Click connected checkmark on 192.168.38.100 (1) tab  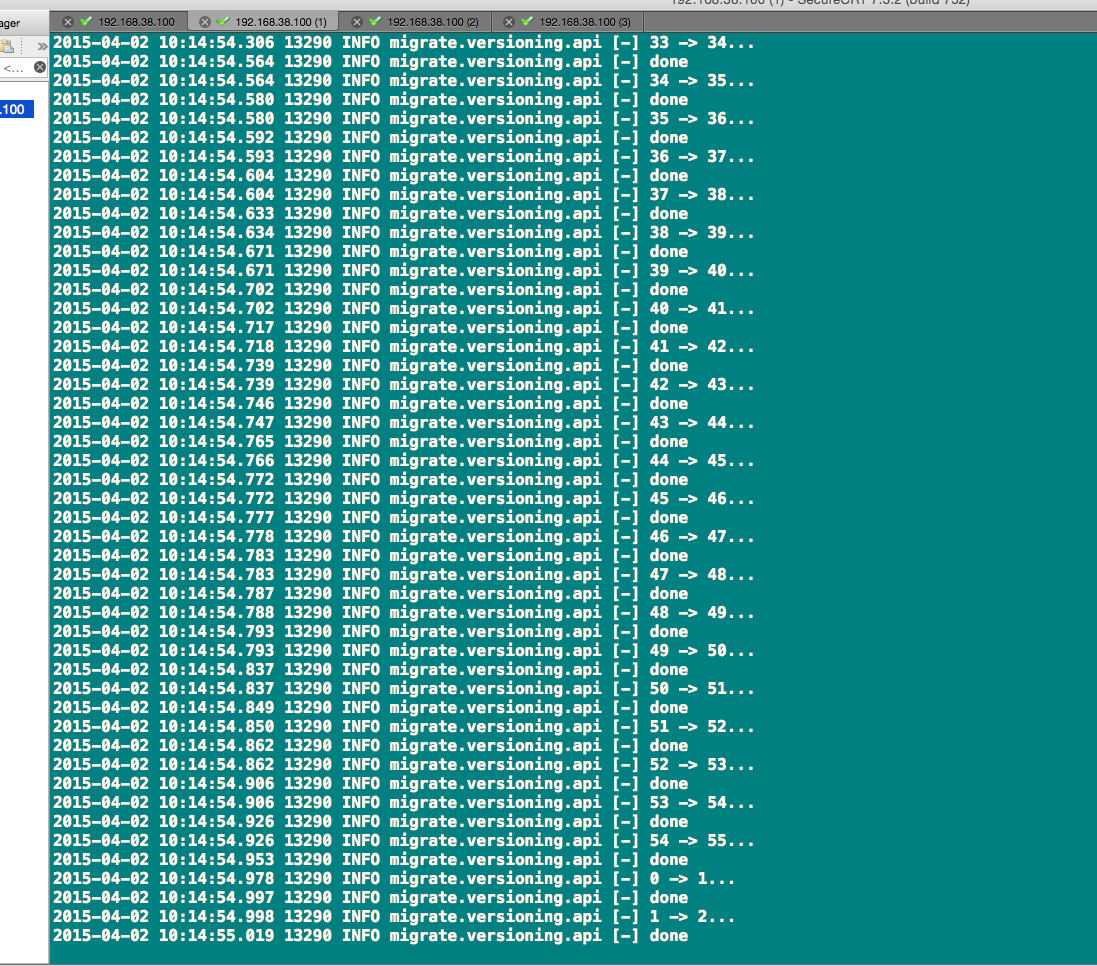pos(223,21)
